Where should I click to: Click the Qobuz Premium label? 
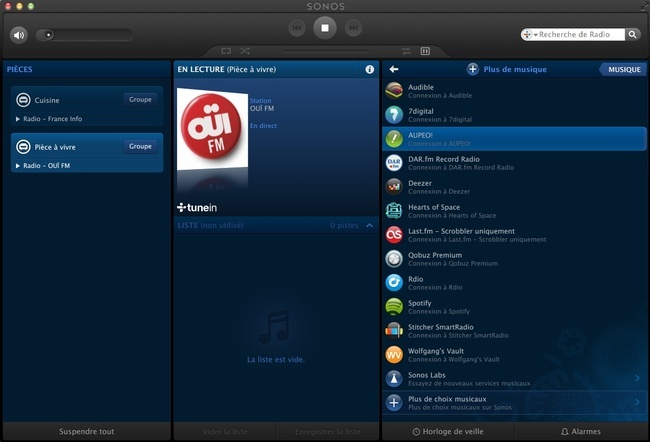pyautogui.click(x=435, y=255)
